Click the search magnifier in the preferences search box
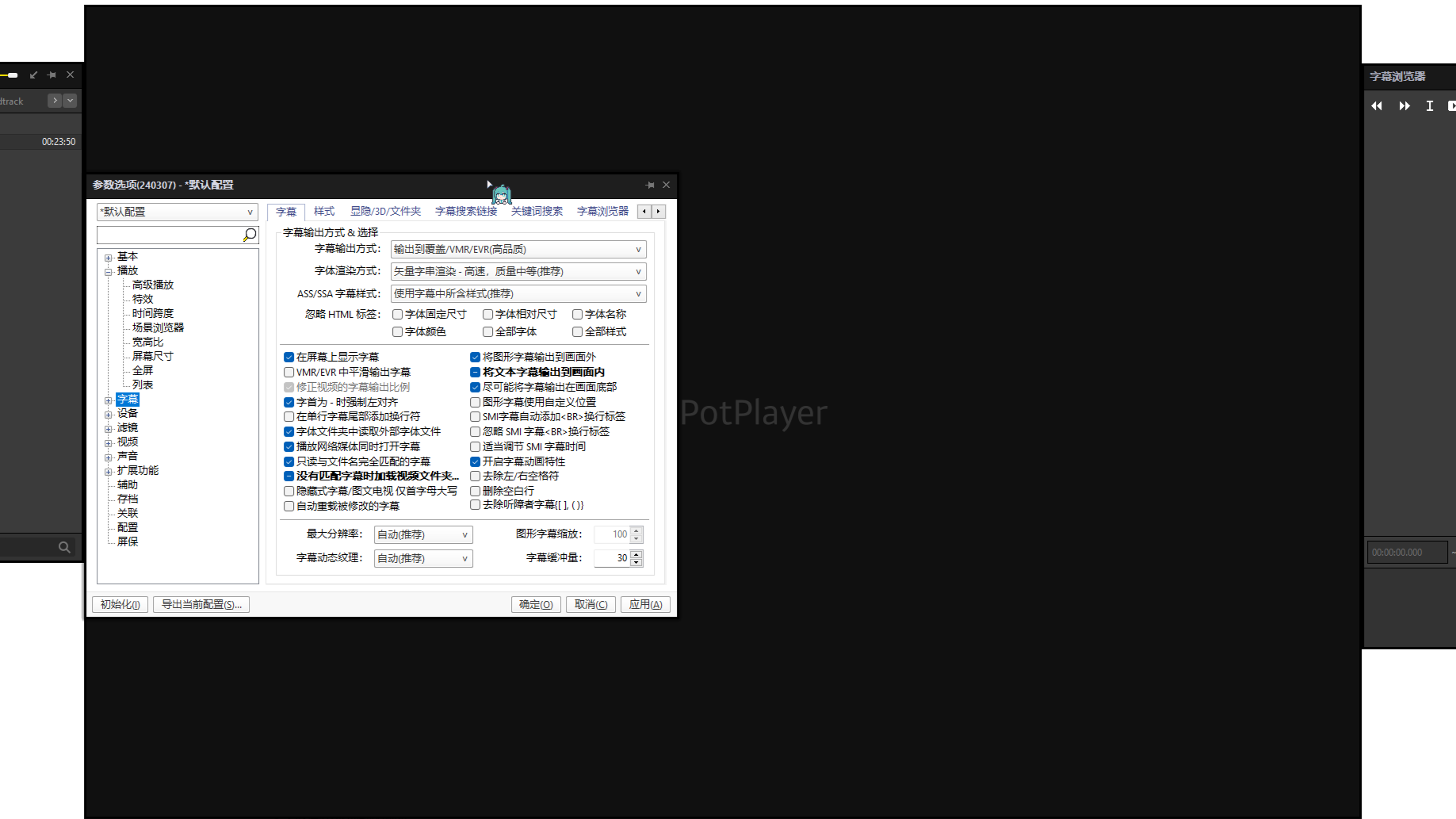This screenshot has width=1456, height=819. pyautogui.click(x=250, y=235)
